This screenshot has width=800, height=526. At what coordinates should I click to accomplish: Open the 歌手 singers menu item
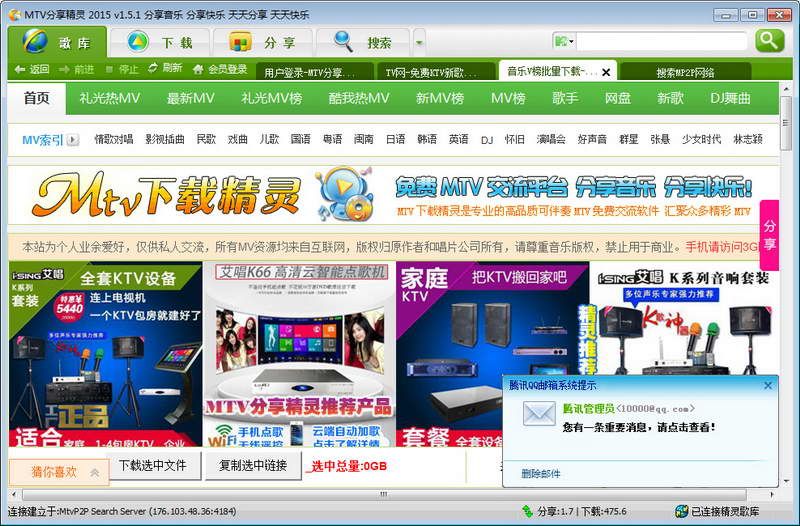(565, 98)
